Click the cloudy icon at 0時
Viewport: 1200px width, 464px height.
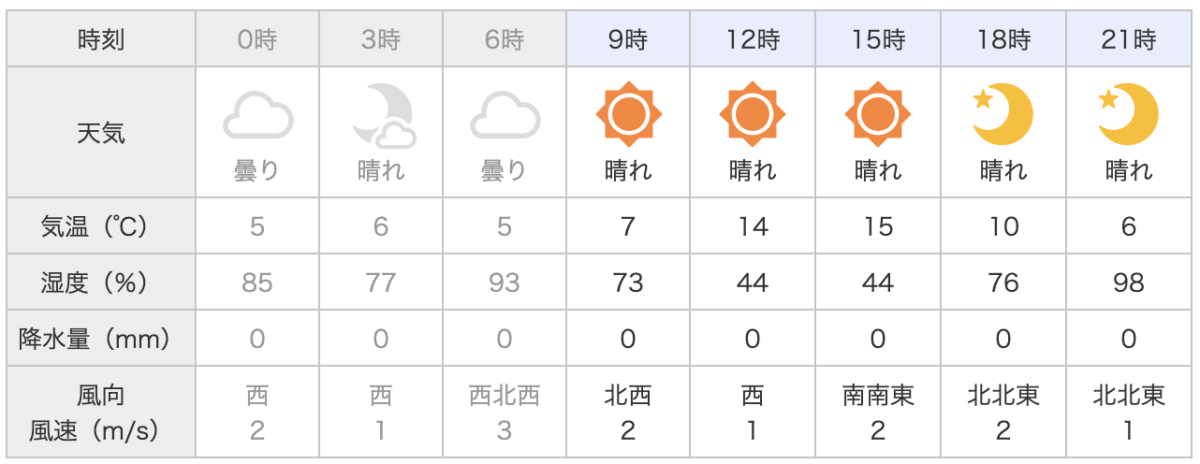point(257,115)
